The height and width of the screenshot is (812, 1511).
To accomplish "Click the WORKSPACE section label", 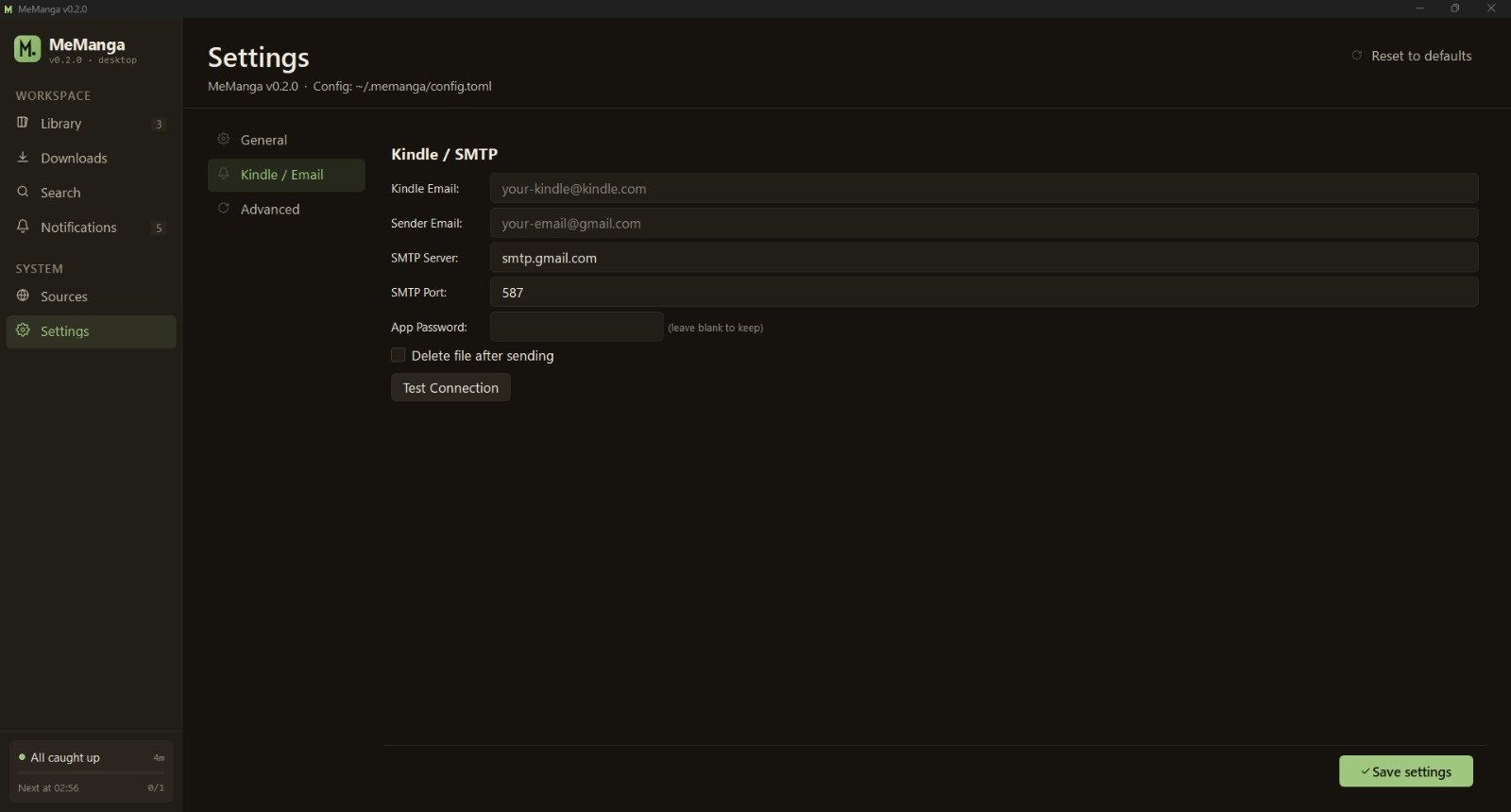I will point(53,95).
